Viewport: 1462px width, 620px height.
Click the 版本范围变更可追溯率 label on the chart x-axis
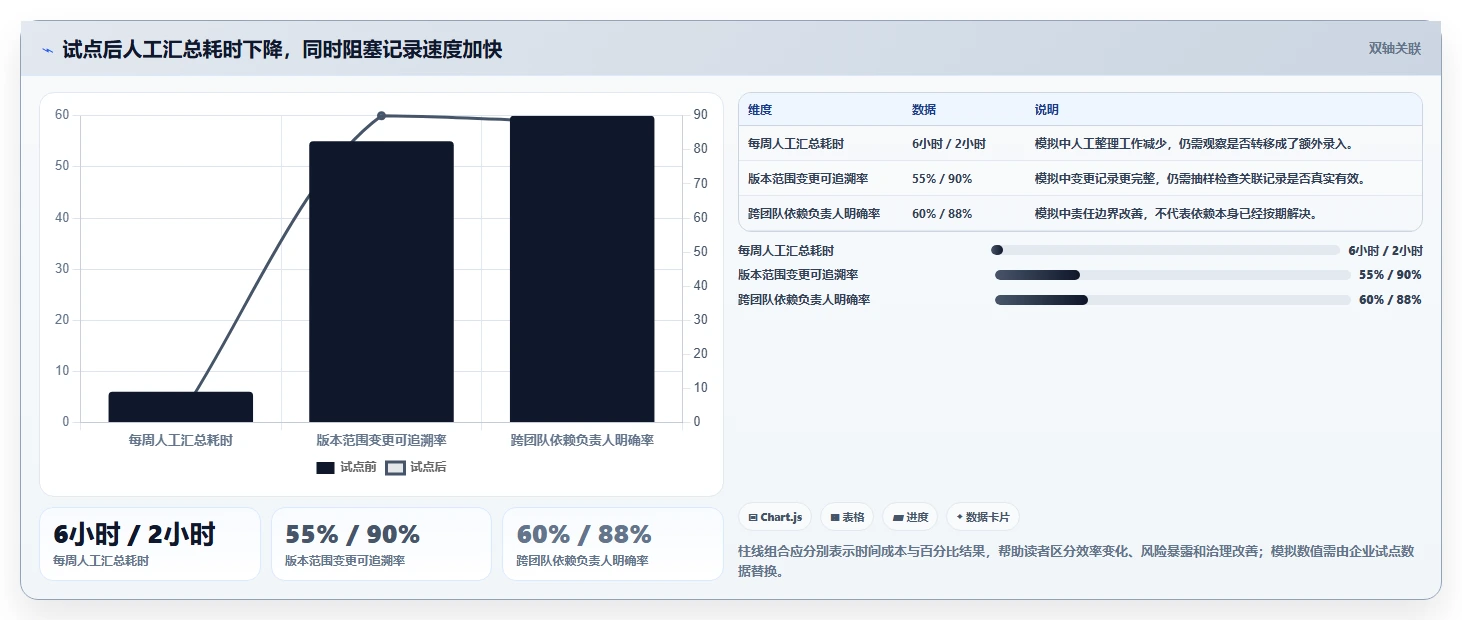click(x=381, y=440)
